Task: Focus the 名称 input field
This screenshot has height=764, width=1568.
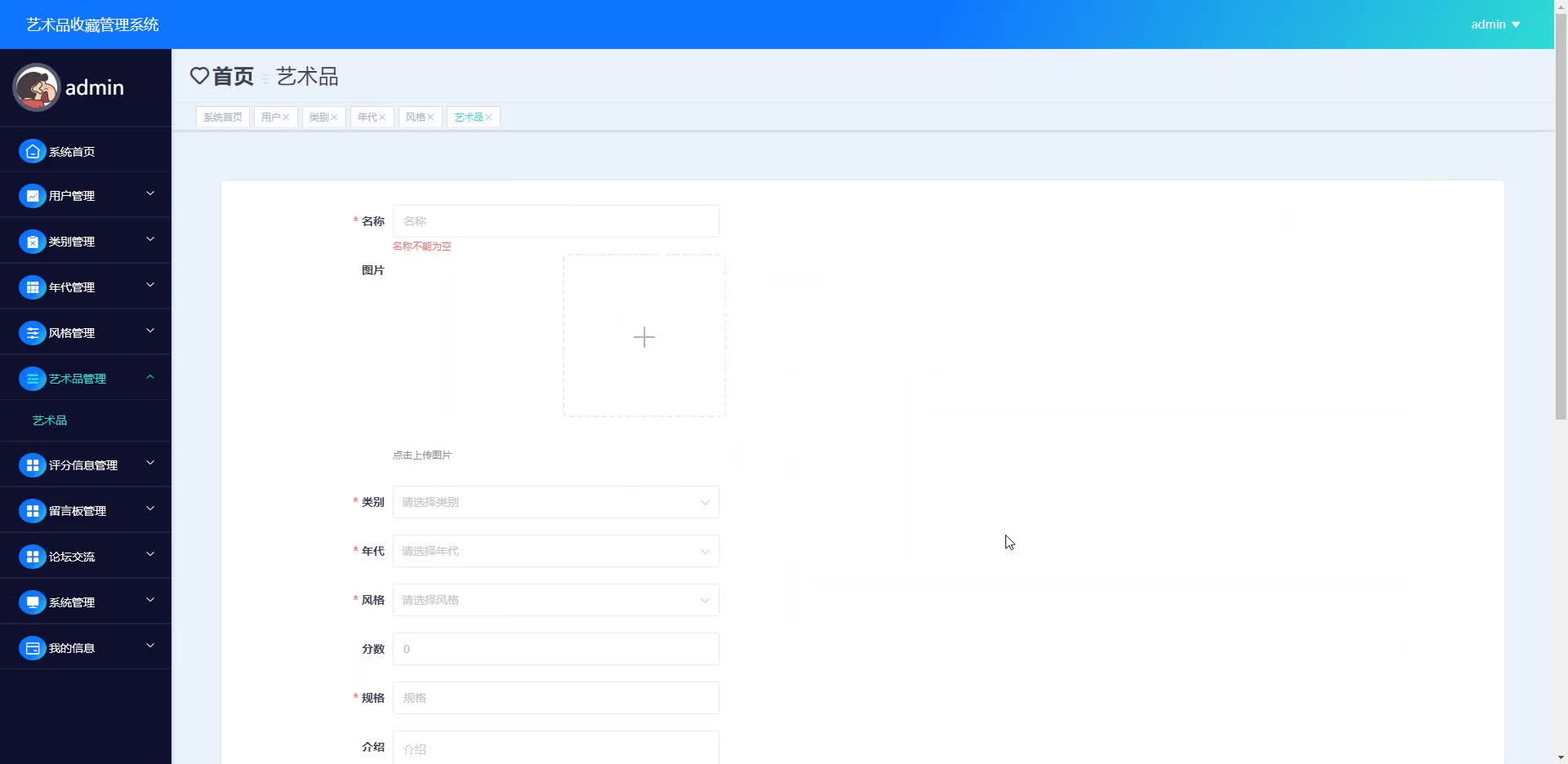Action: 555,221
